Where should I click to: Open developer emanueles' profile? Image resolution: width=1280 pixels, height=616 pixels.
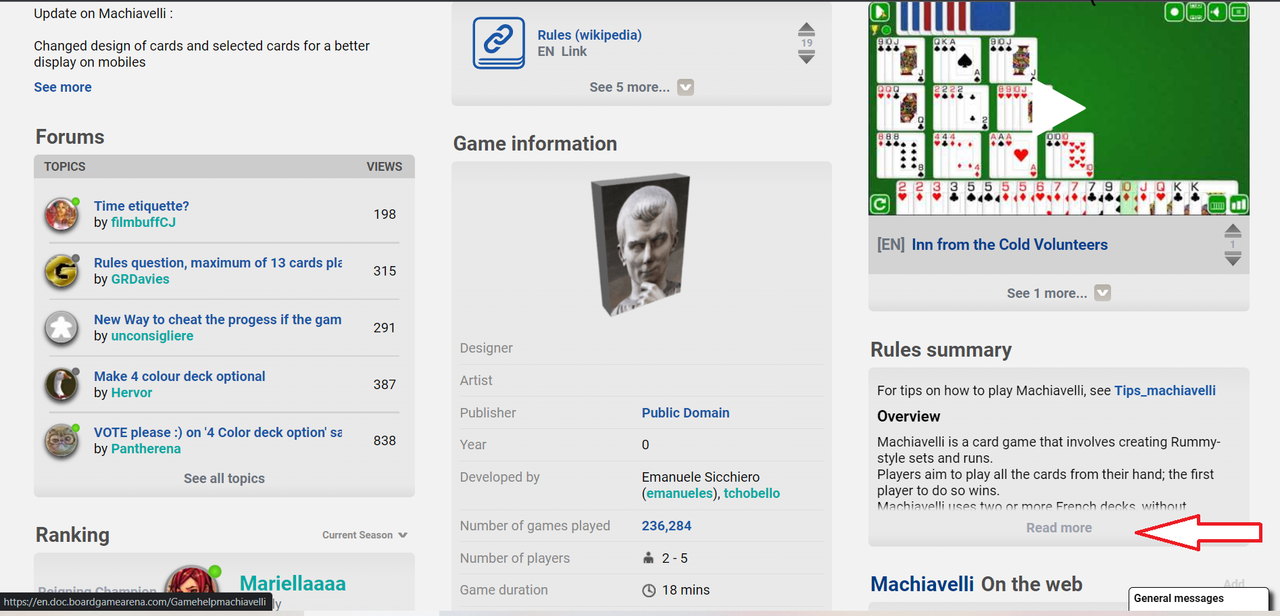pyautogui.click(x=678, y=493)
